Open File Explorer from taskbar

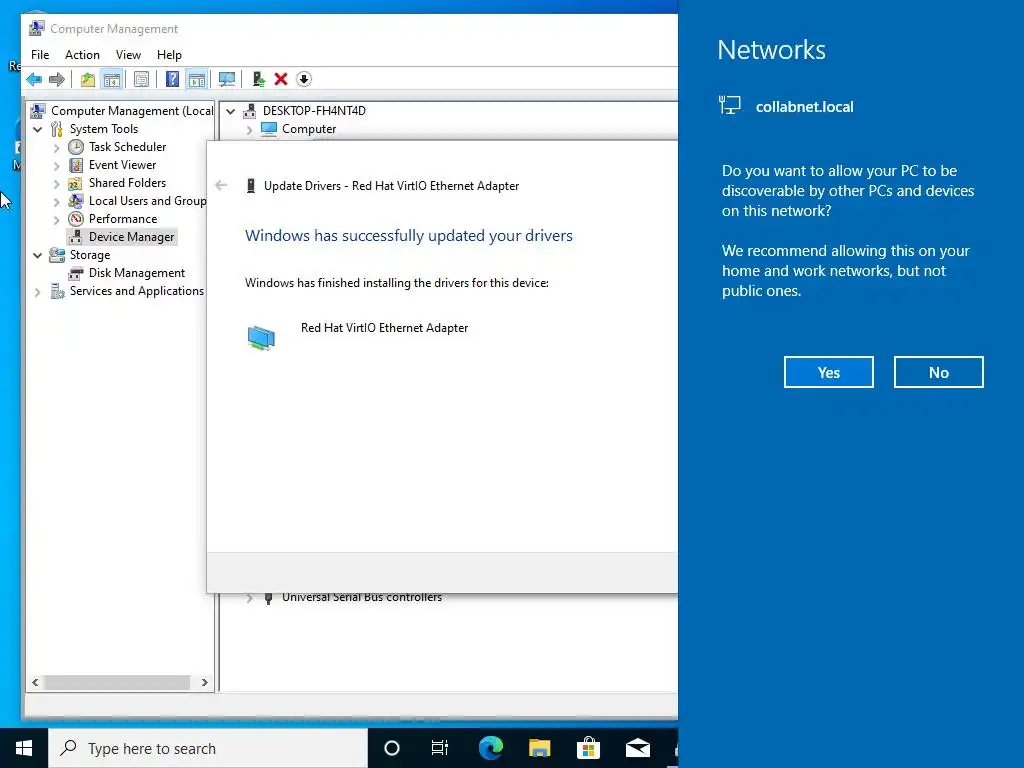(x=539, y=748)
